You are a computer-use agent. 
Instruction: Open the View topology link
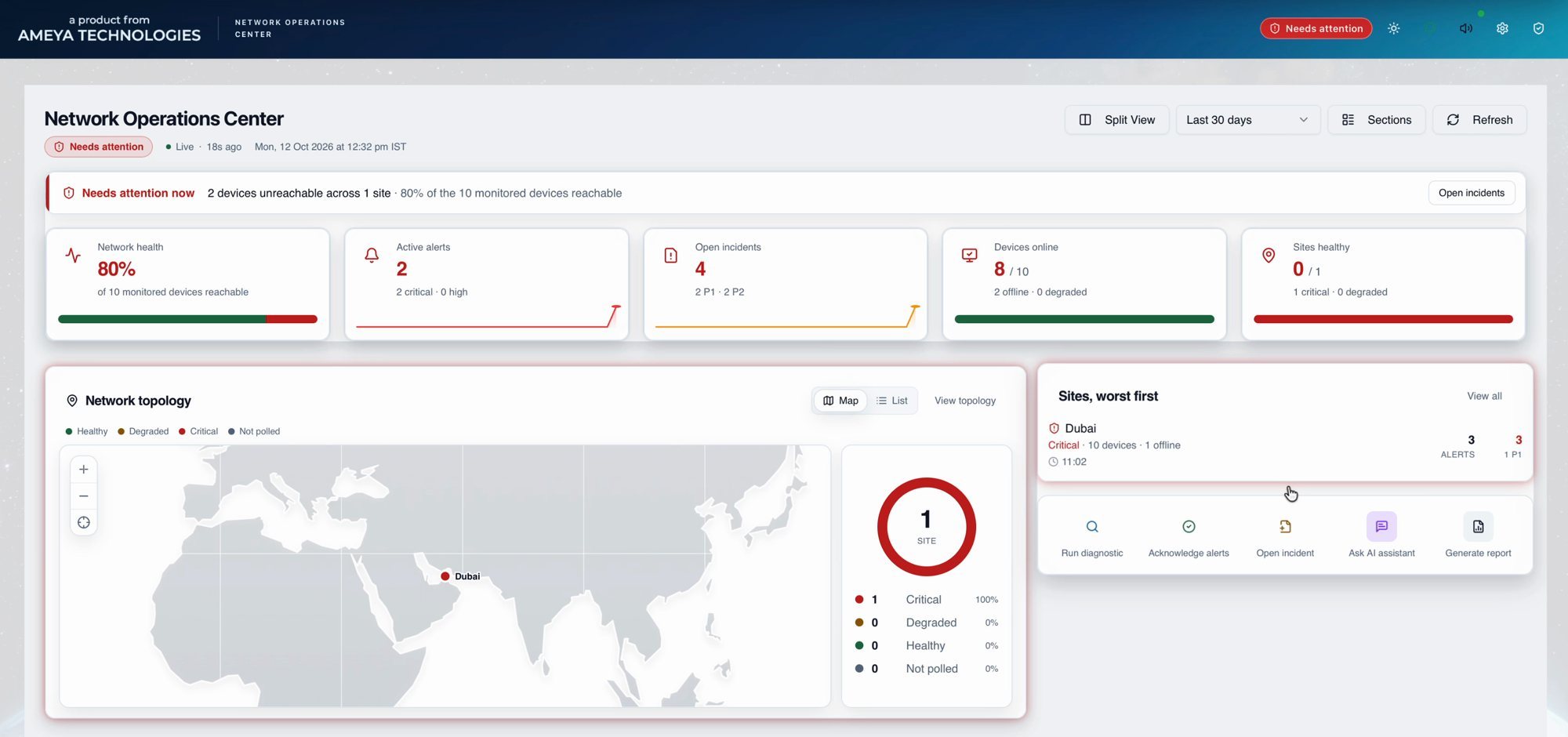(964, 401)
